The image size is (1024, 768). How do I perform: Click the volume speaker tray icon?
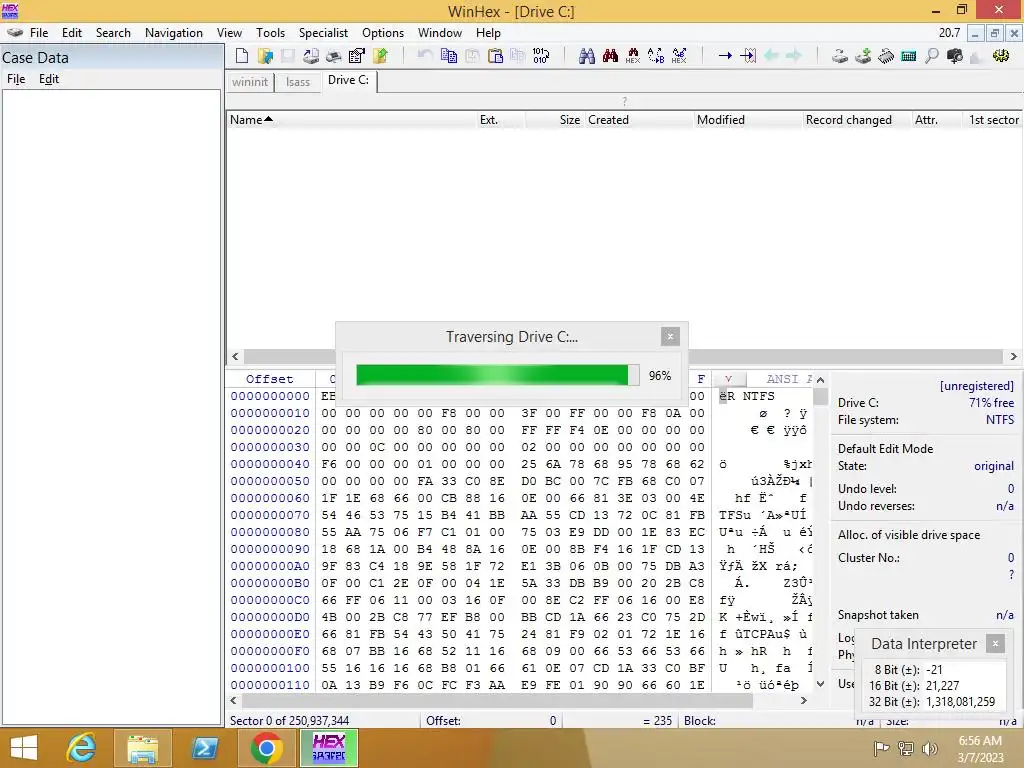tap(930, 748)
